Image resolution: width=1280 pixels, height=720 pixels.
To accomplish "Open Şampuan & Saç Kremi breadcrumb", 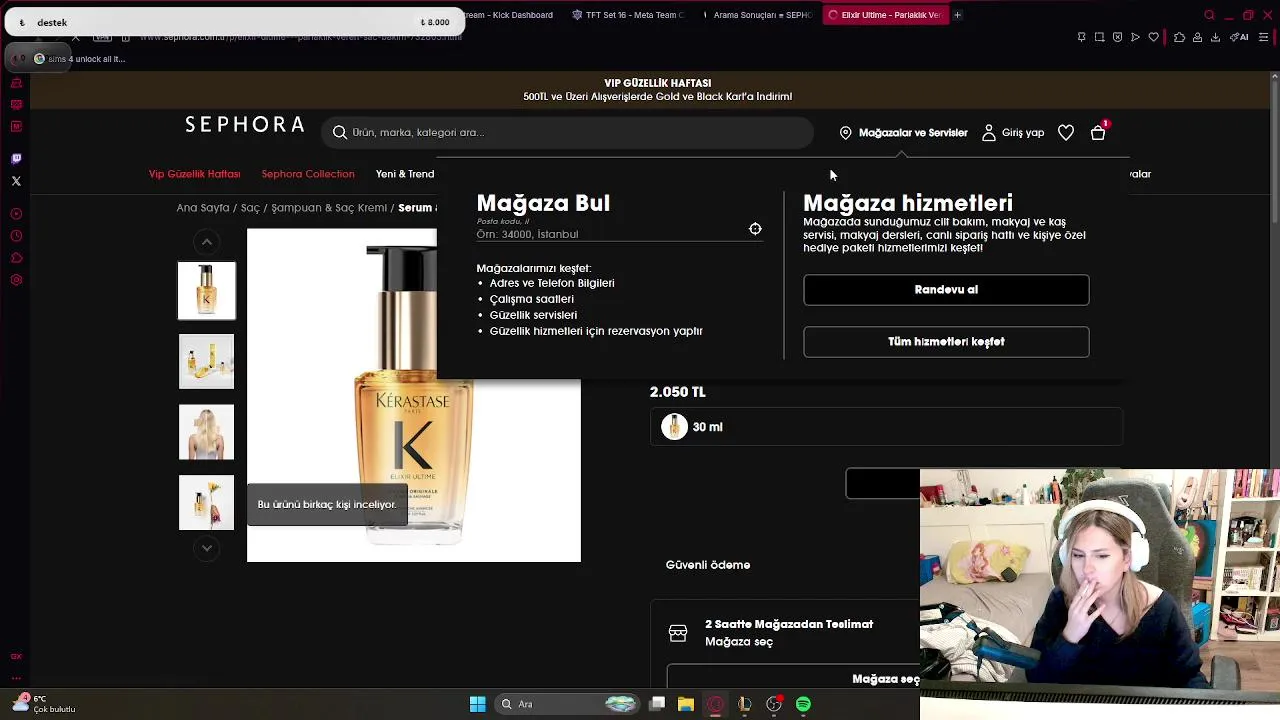I will tap(329, 208).
